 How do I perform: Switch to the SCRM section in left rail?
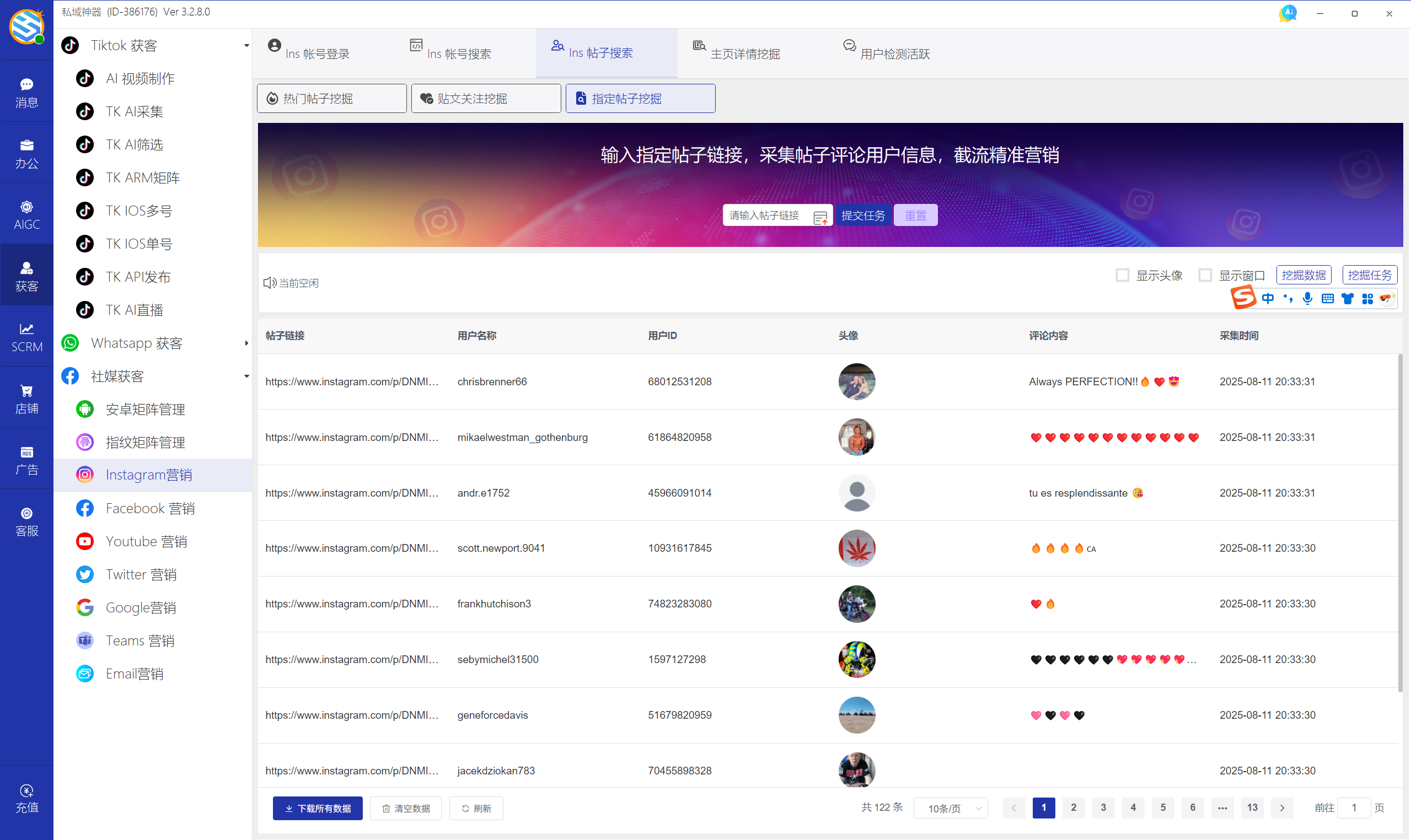click(x=26, y=336)
